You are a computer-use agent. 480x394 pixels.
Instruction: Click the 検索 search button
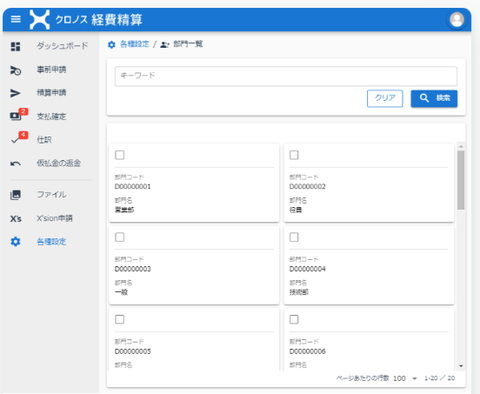(434, 98)
